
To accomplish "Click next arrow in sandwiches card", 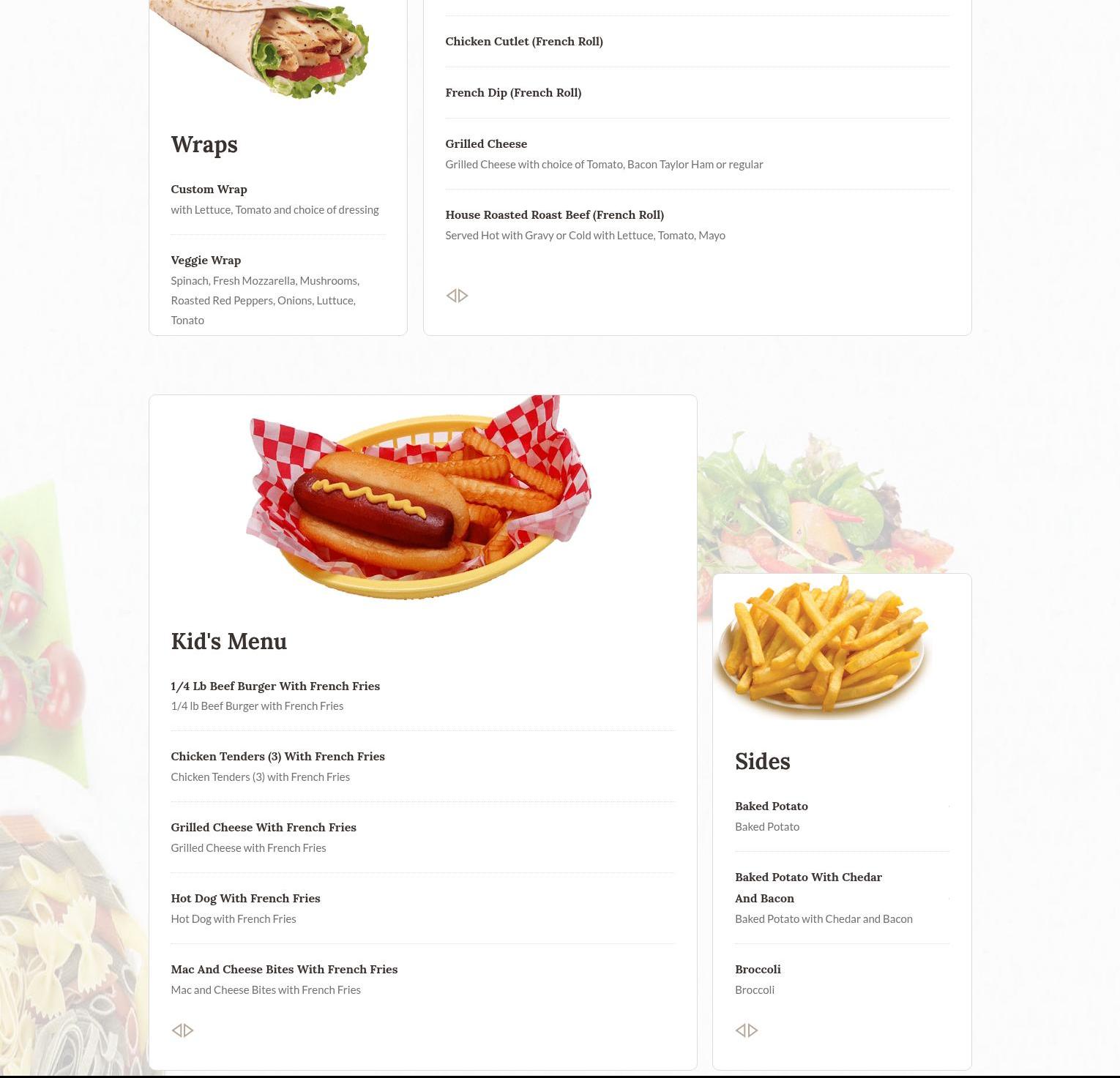I will [463, 296].
